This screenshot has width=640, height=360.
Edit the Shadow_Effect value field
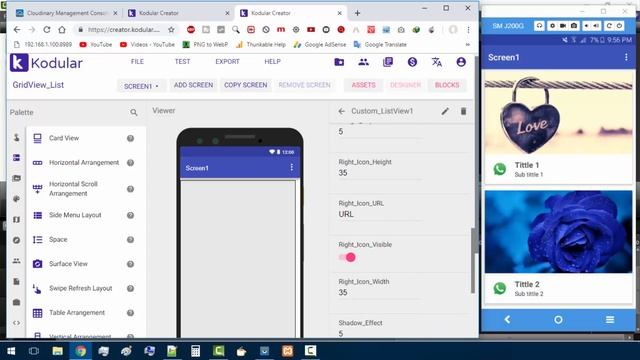pyautogui.click(x=380, y=333)
